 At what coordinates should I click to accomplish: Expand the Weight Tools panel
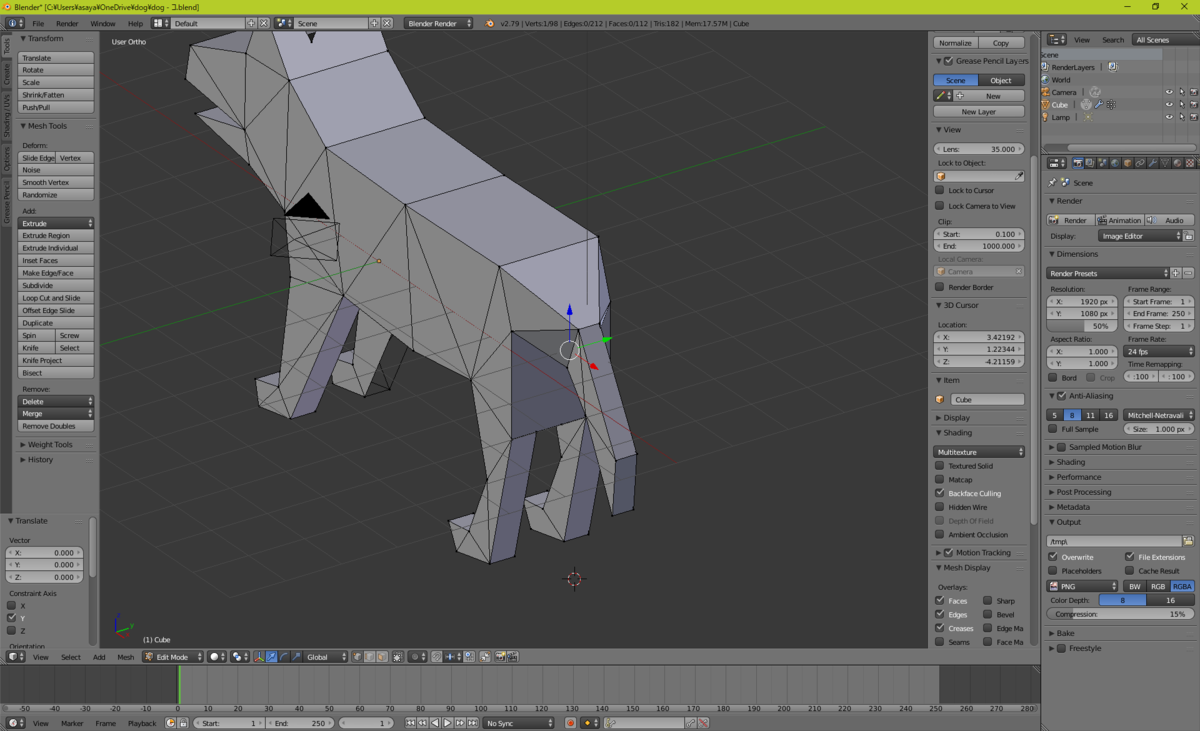pos(48,445)
